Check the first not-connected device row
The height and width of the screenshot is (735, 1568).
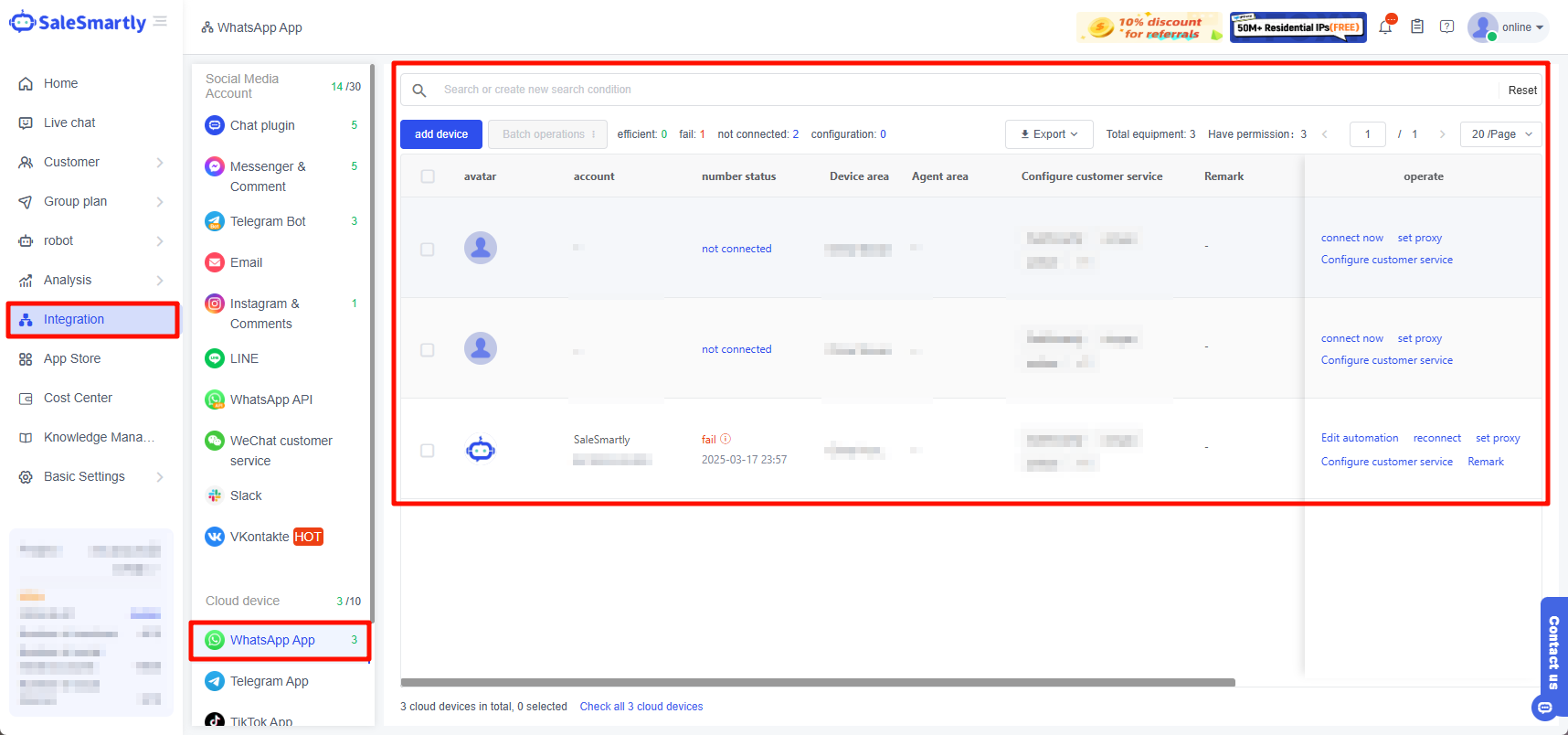point(428,250)
